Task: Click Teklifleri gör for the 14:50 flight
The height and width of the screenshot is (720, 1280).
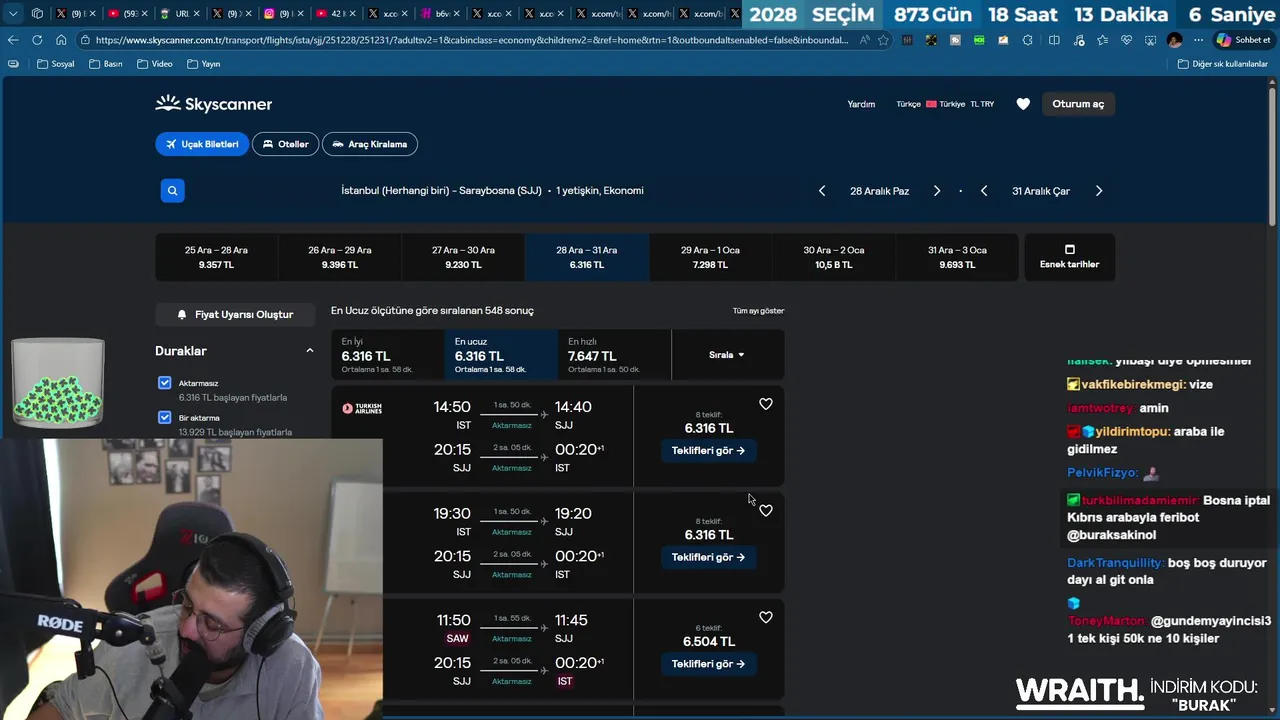Action: coord(708,451)
